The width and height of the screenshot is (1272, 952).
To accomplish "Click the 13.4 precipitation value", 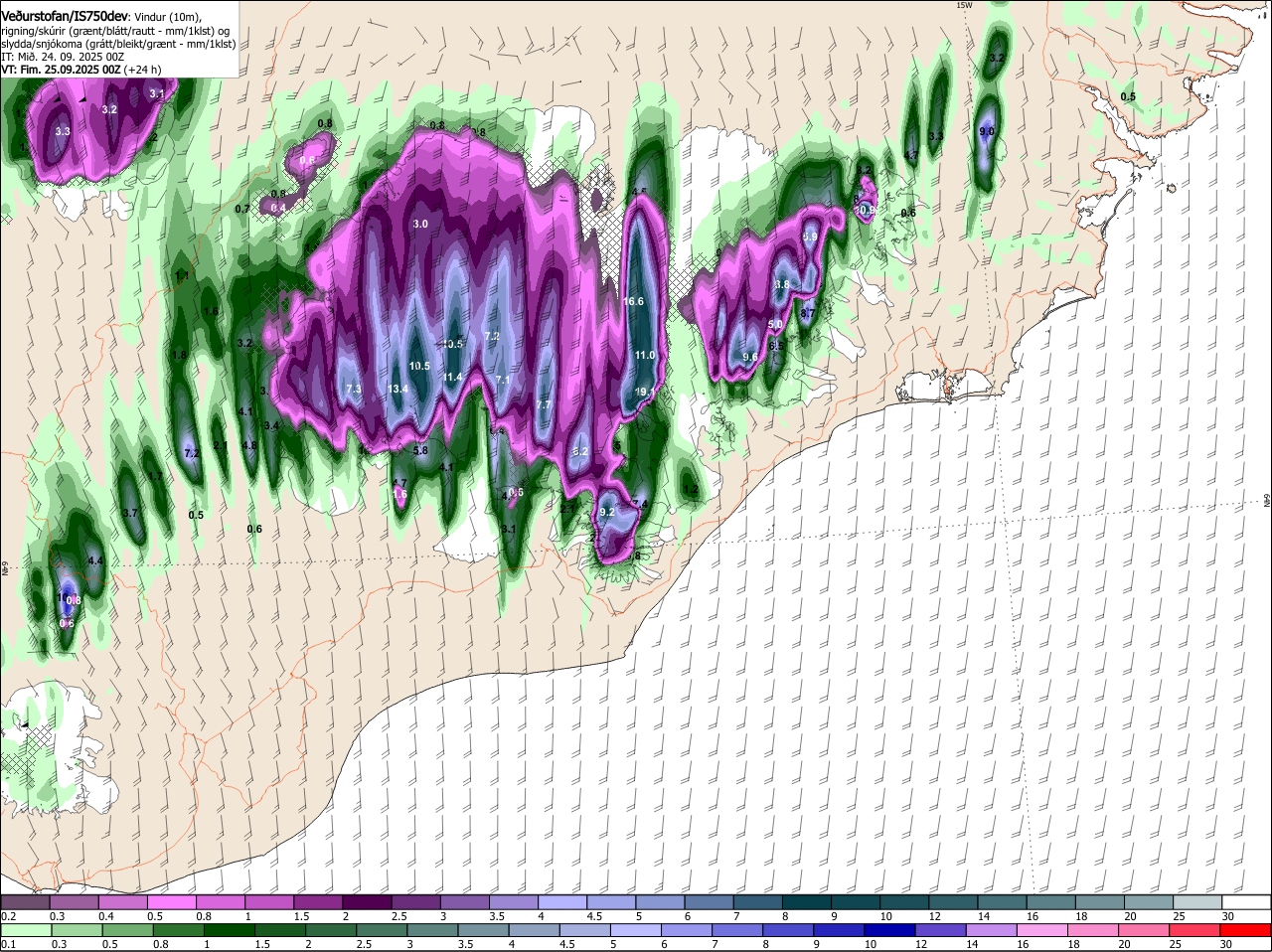I will [x=398, y=389].
